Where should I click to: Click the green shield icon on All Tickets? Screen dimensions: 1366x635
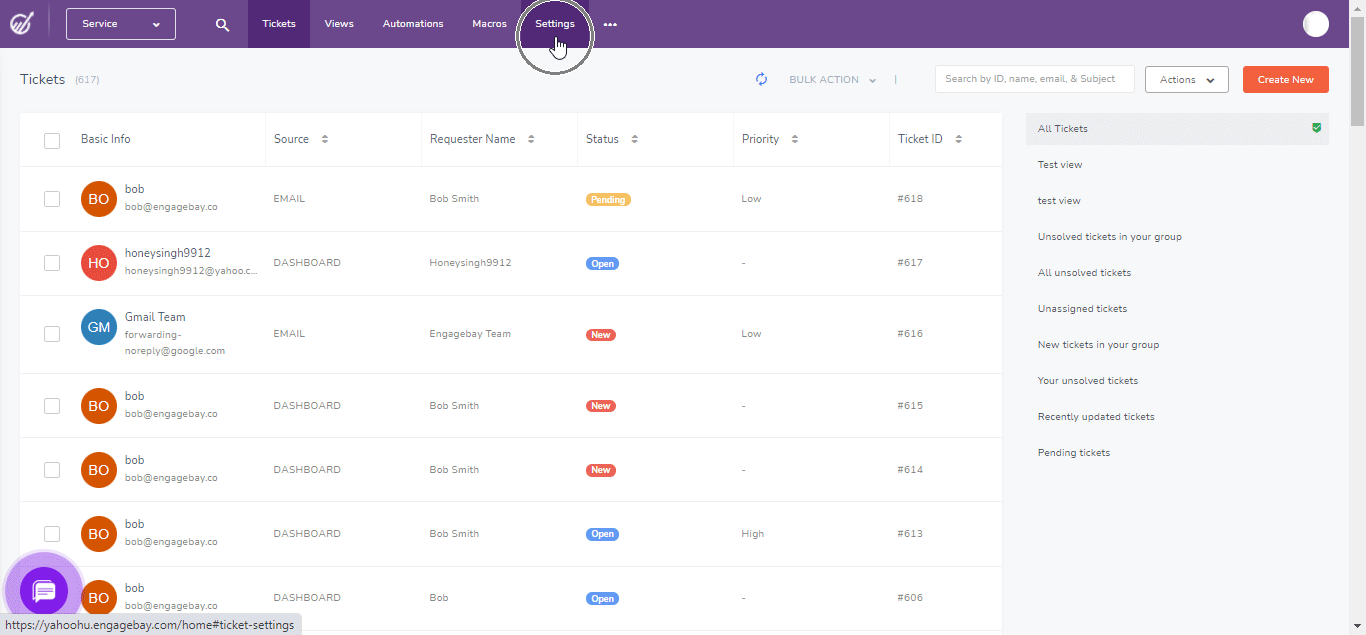[1317, 128]
